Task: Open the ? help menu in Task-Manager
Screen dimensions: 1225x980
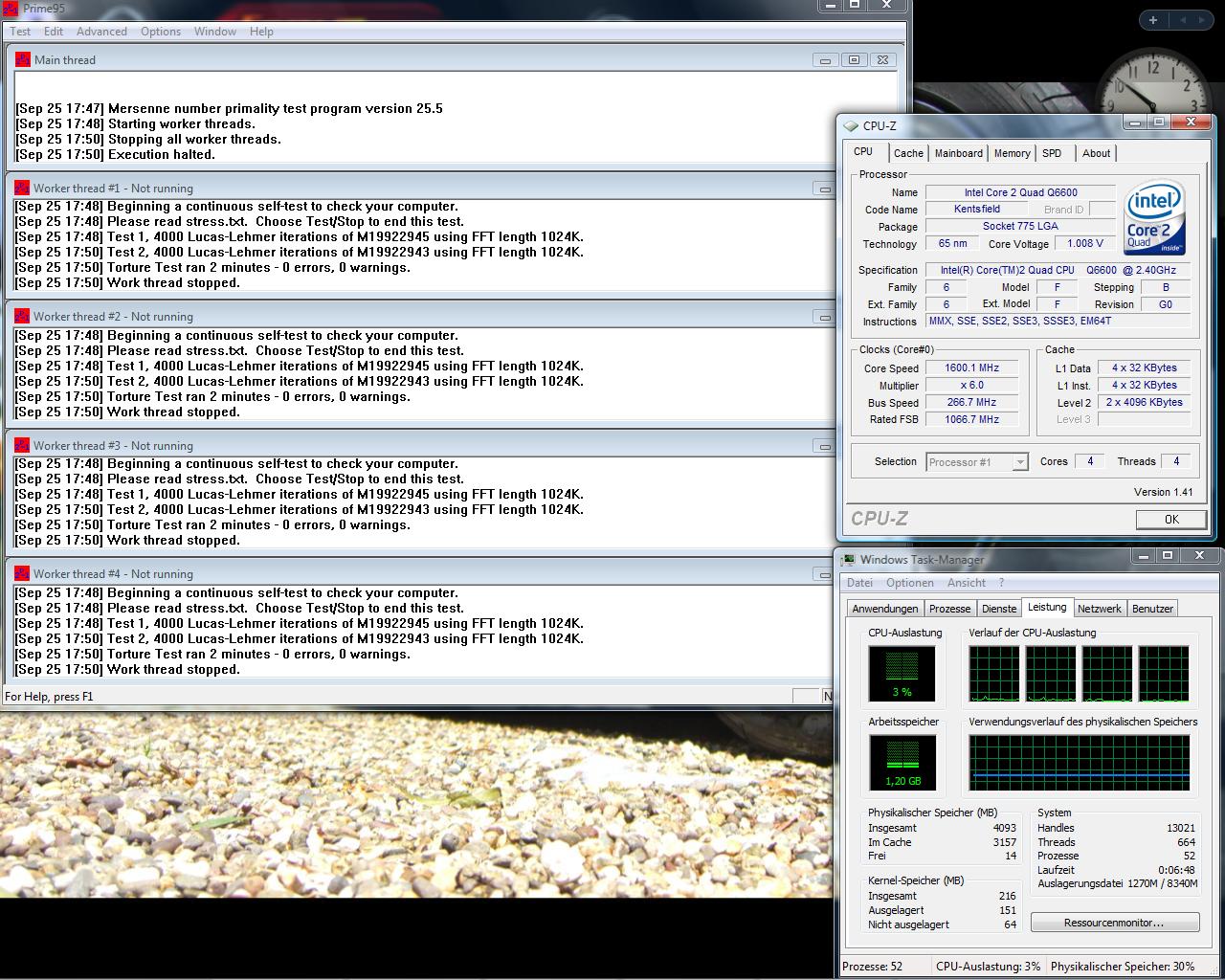Action: point(1001,583)
